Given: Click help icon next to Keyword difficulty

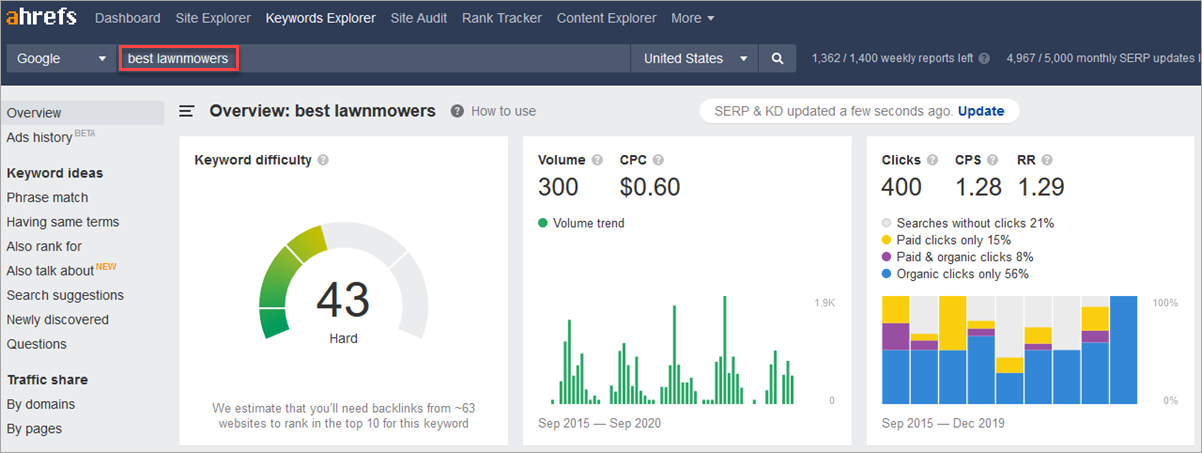Looking at the screenshot, I should click(323, 160).
